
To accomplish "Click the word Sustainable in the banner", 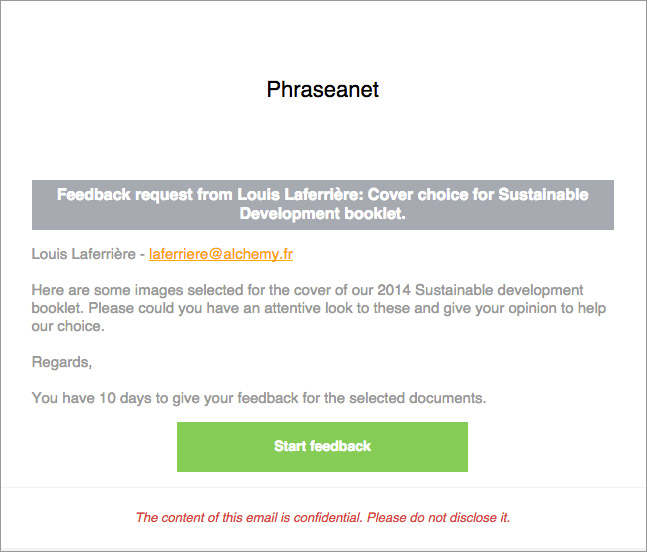I will pos(543,194).
